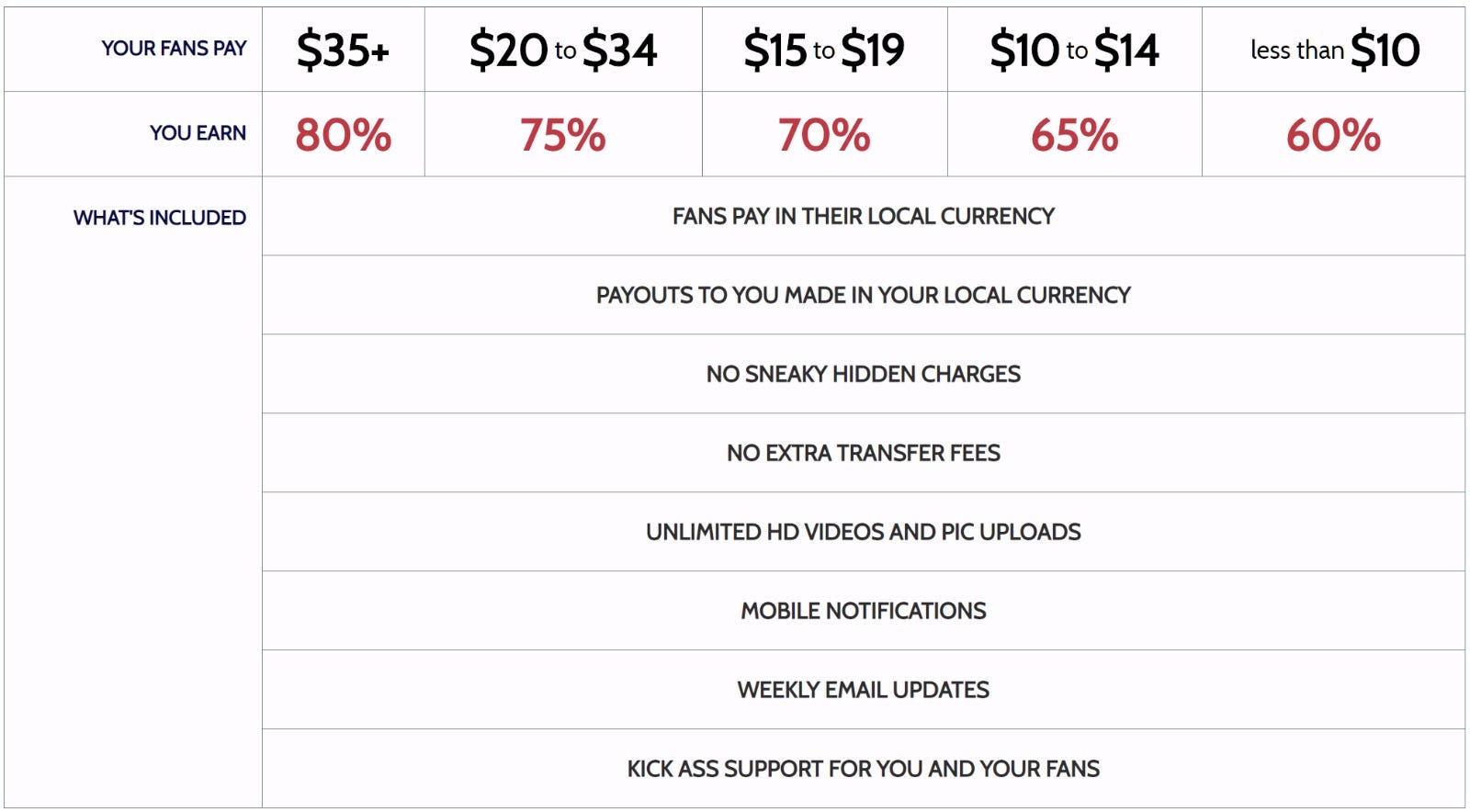Click the YOU EARN row label

point(198,133)
